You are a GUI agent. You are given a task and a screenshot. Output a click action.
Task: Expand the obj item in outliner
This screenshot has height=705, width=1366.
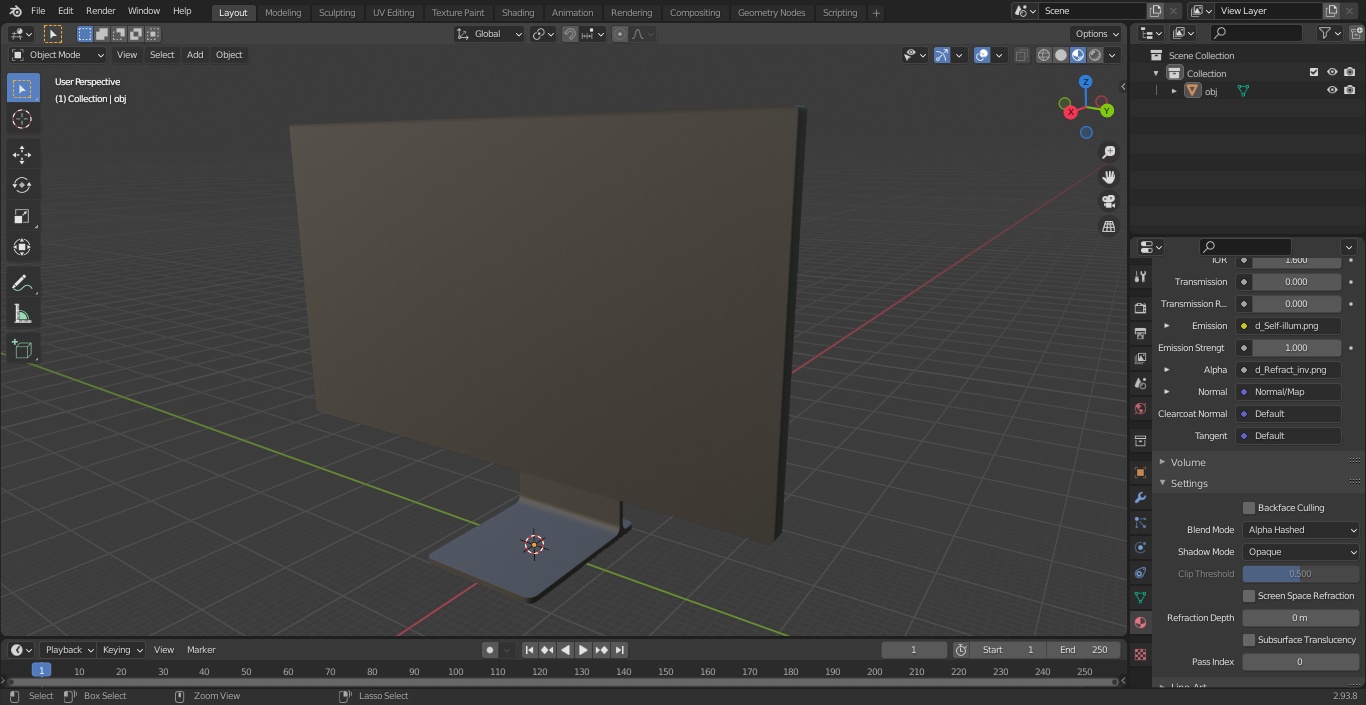pos(1174,91)
